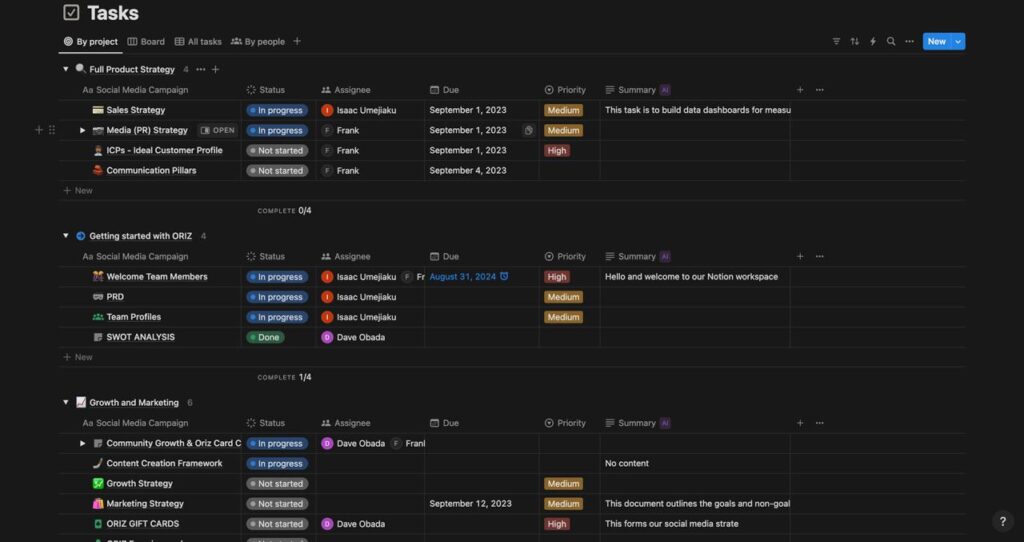Click the drag handle beside Media (PR) Strategy
The height and width of the screenshot is (542, 1024).
(x=52, y=130)
